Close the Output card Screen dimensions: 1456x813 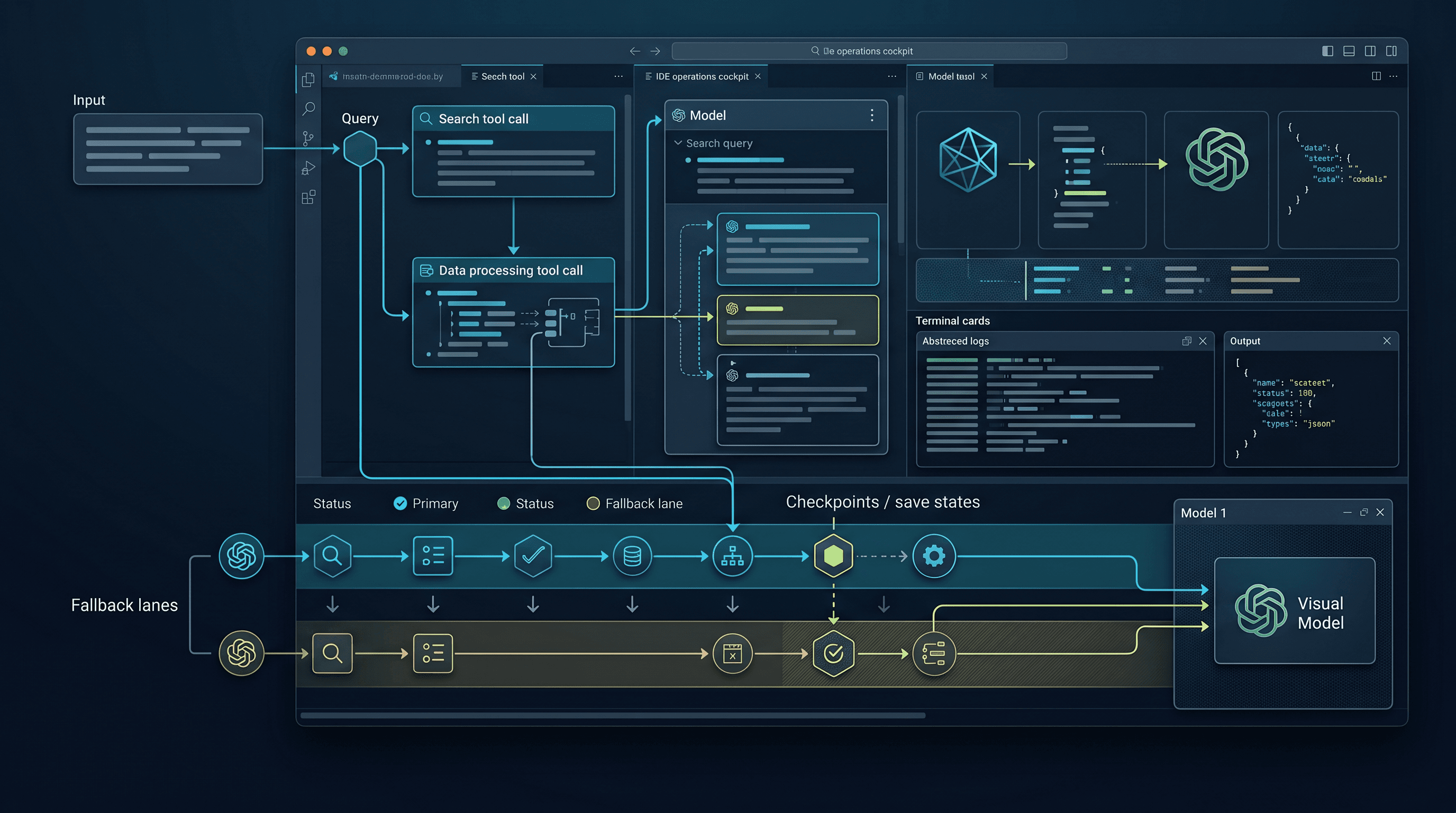coord(1387,340)
